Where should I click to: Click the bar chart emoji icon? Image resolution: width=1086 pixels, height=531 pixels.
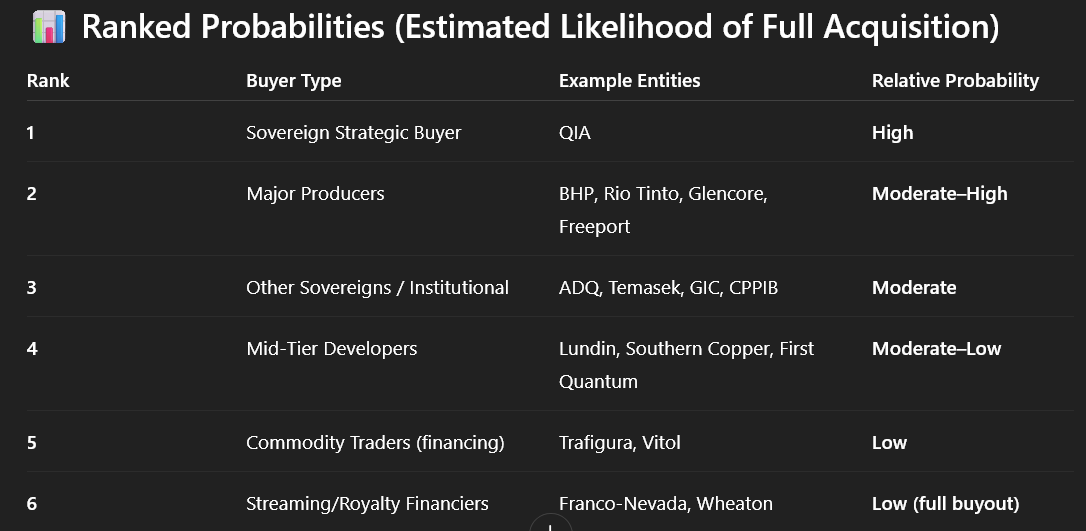click(x=47, y=27)
